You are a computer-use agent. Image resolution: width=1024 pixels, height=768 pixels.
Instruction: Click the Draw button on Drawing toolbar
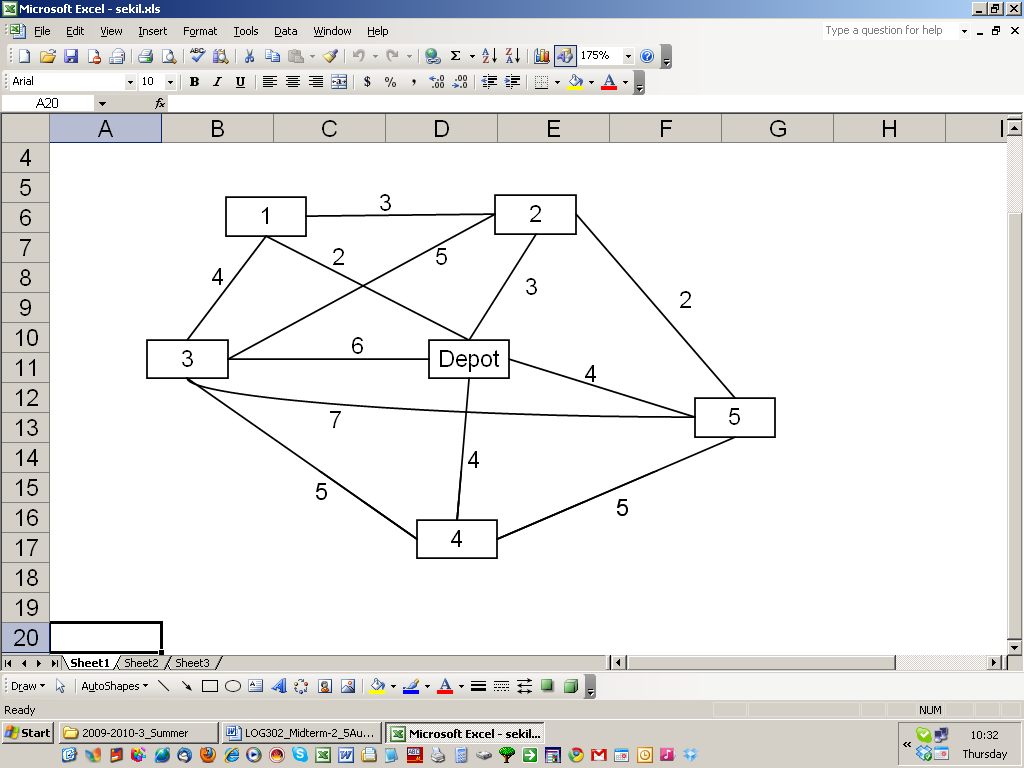click(x=27, y=686)
